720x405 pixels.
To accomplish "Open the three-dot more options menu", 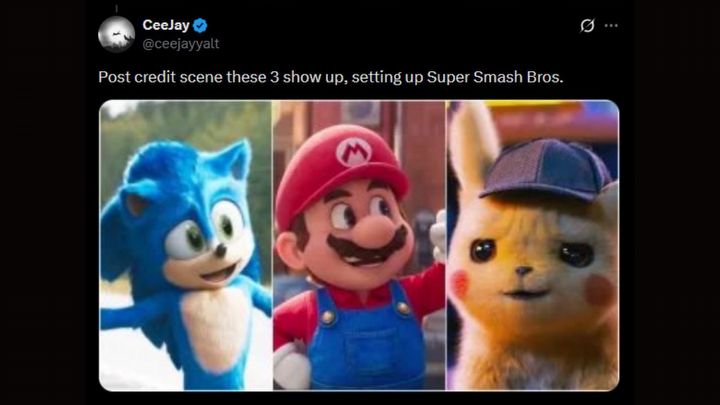I will [x=611, y=25].
